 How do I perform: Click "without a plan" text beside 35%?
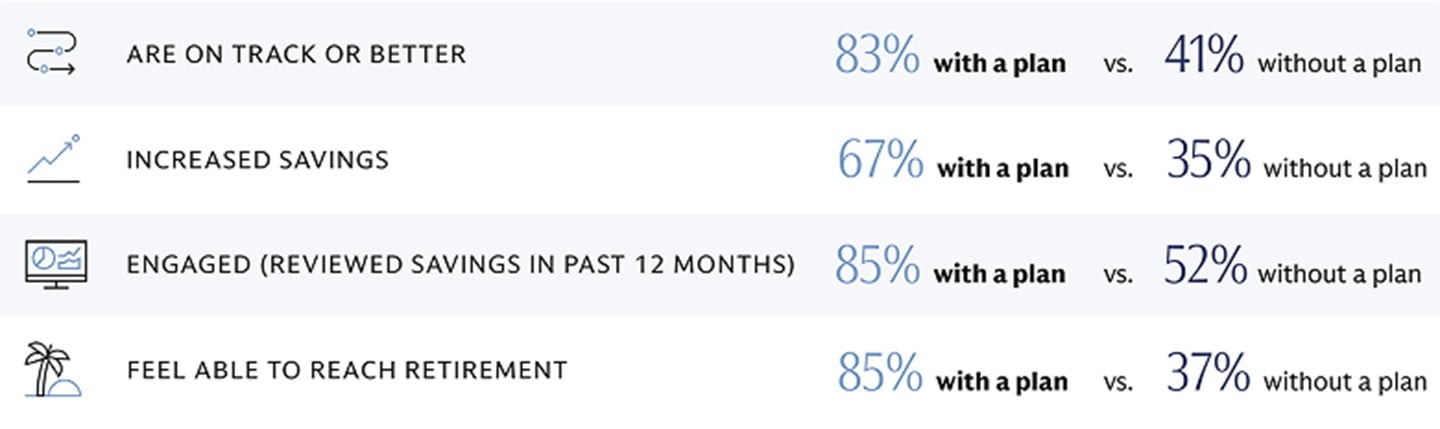(1345, 170)
